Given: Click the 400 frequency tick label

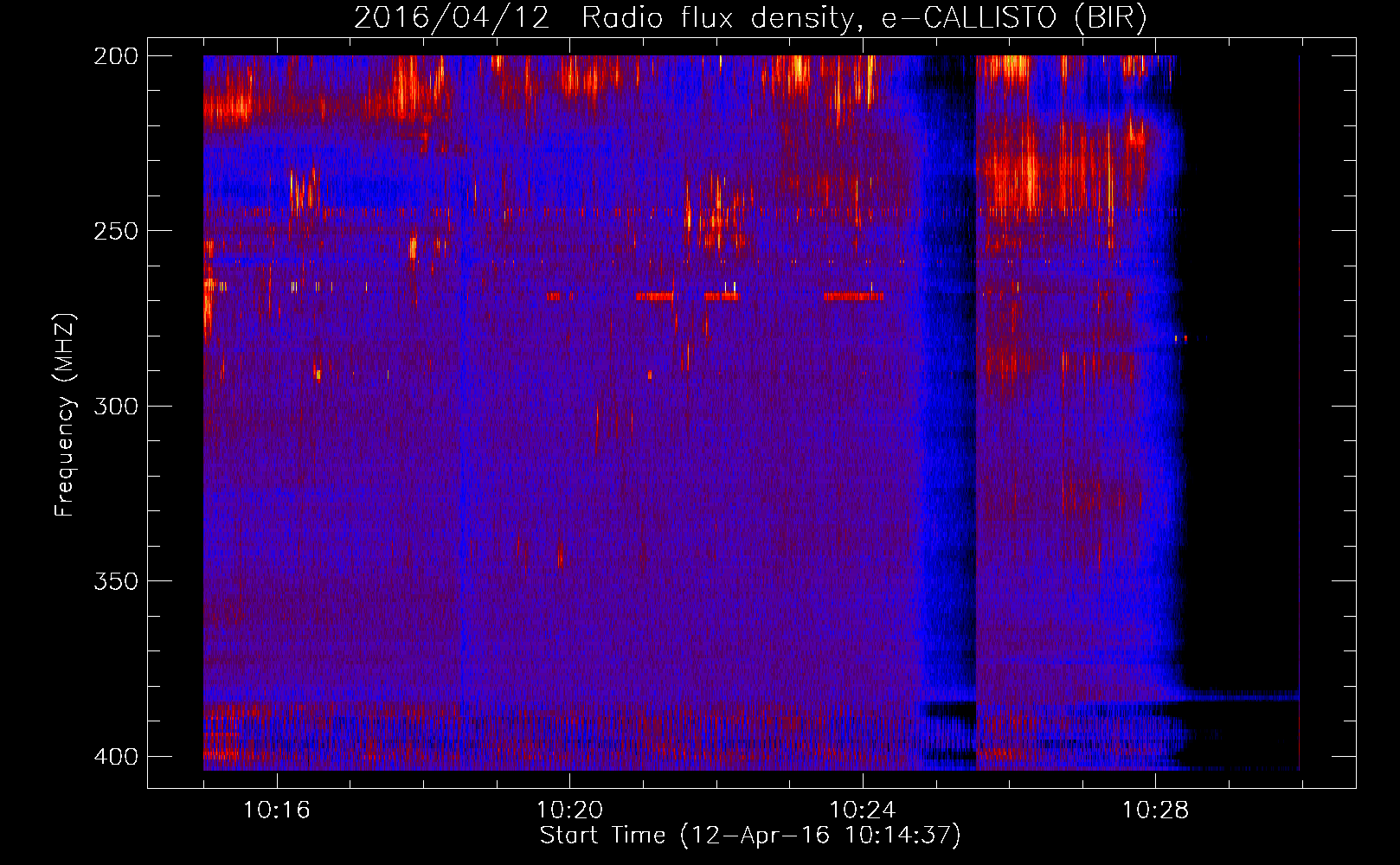Looking at the screenshot, I should [x=116, y=757].
